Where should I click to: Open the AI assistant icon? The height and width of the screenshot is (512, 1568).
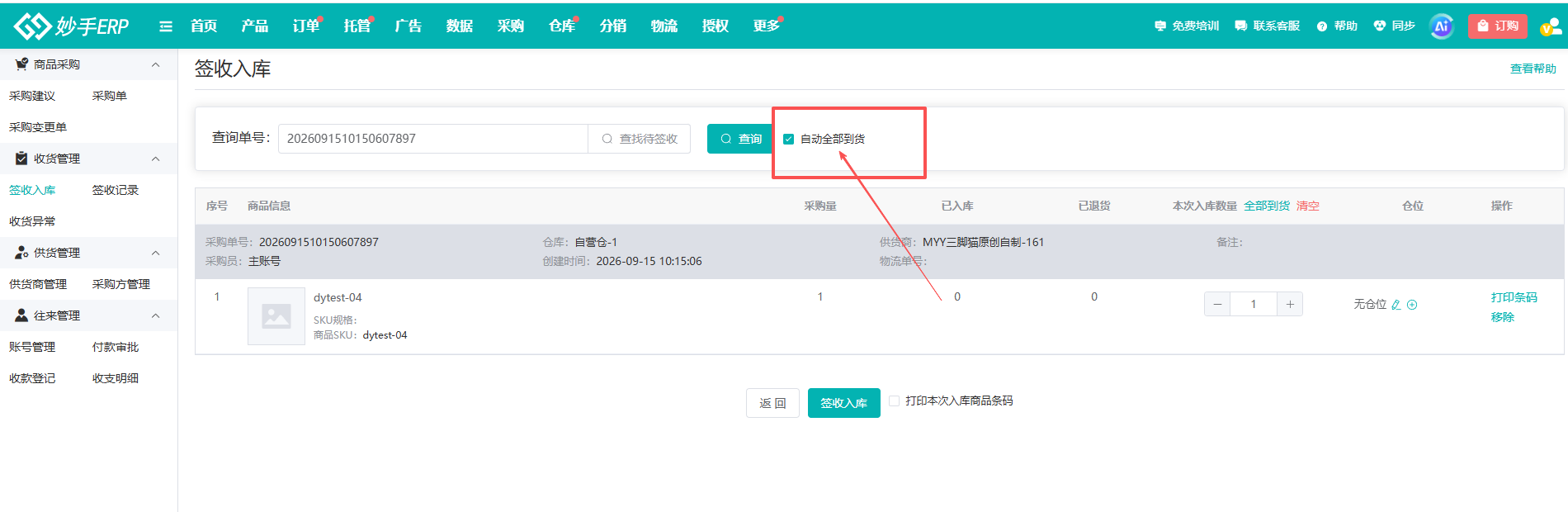click(1441, 26)
